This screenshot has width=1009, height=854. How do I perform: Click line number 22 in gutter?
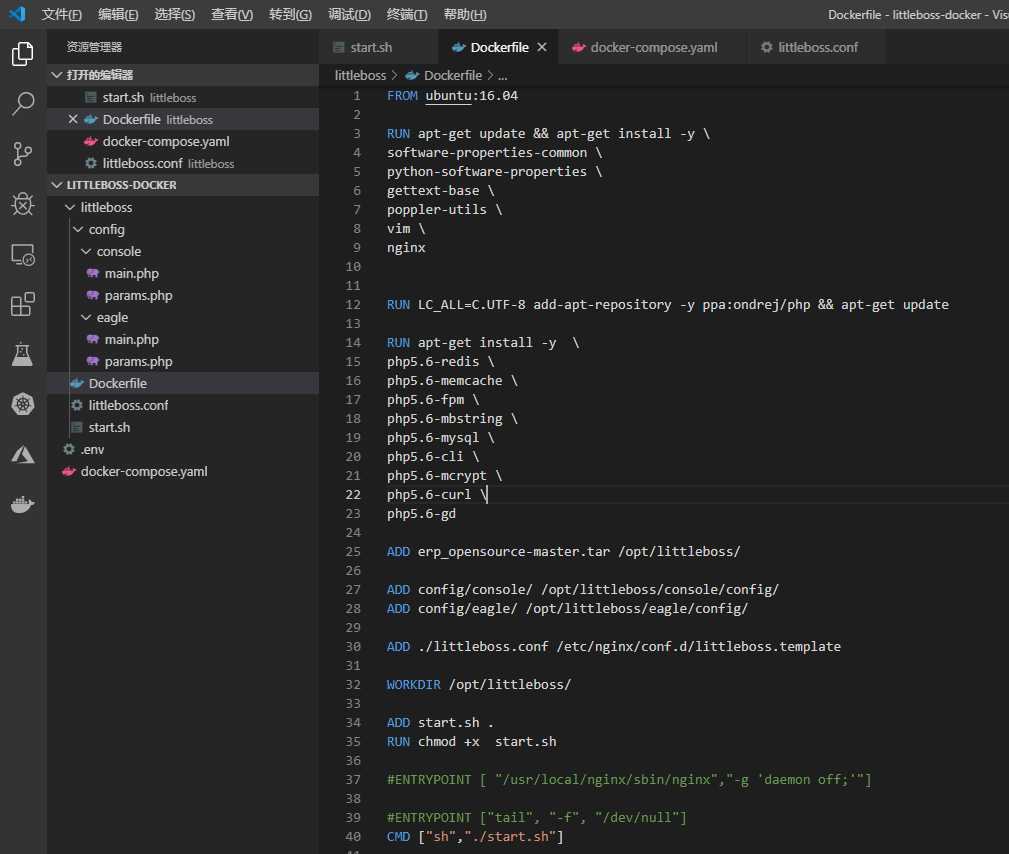point(353,494)
